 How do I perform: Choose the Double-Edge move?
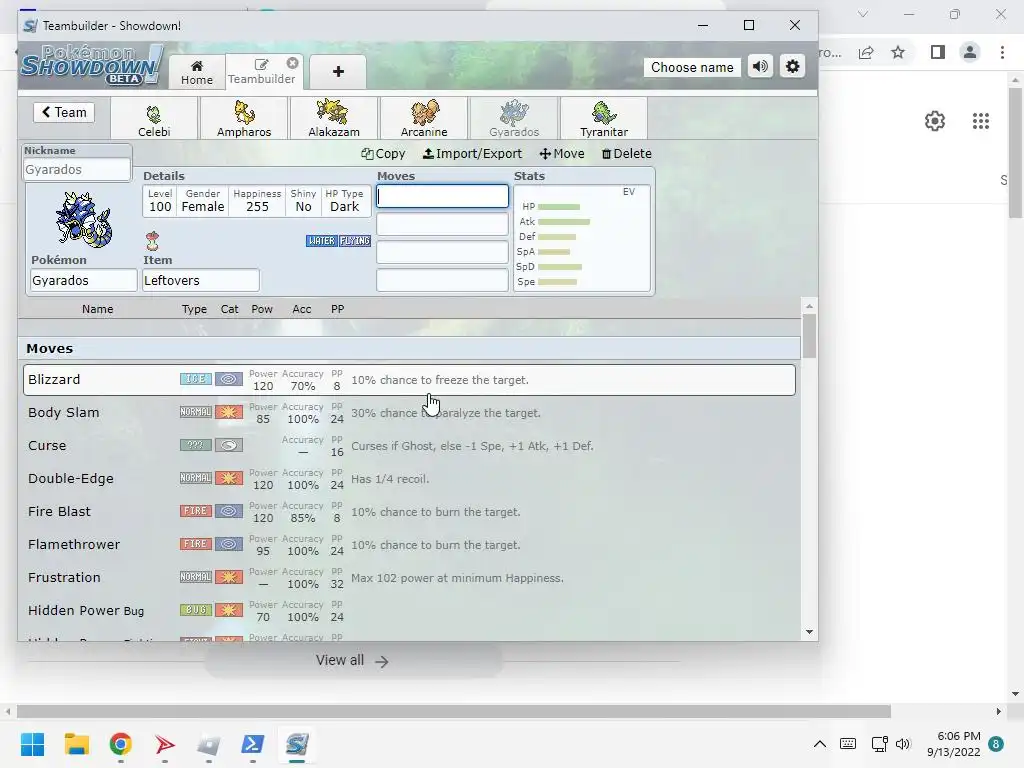[x=409, y=479]
